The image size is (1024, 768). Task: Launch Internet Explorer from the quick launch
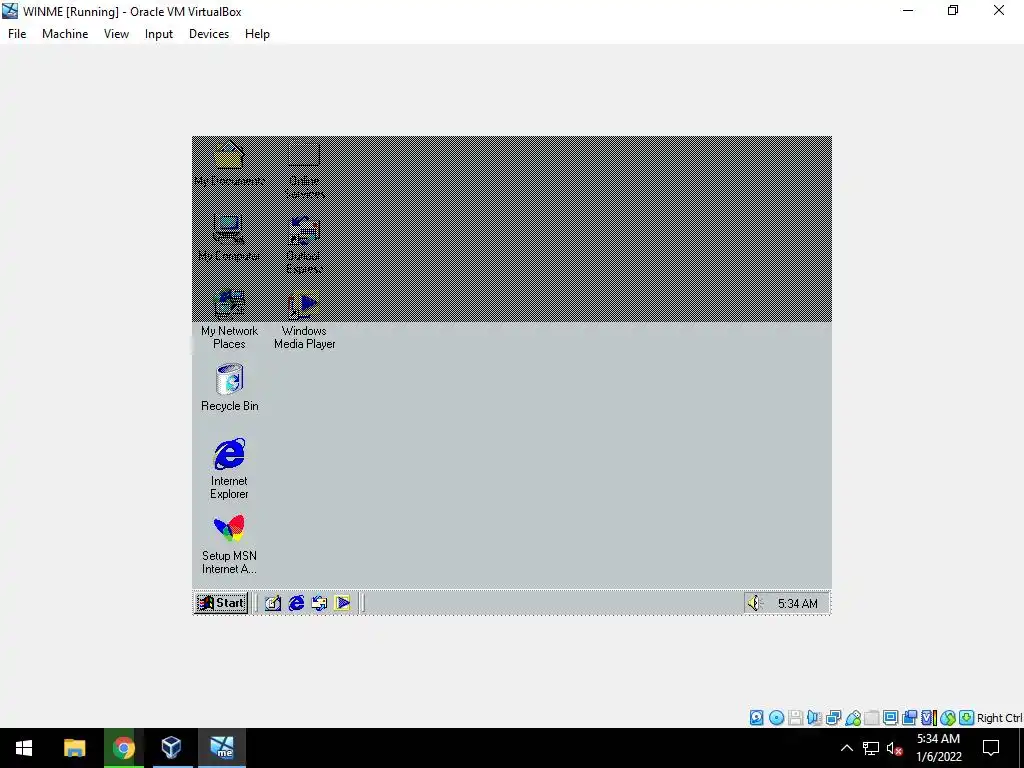[296, 603]
